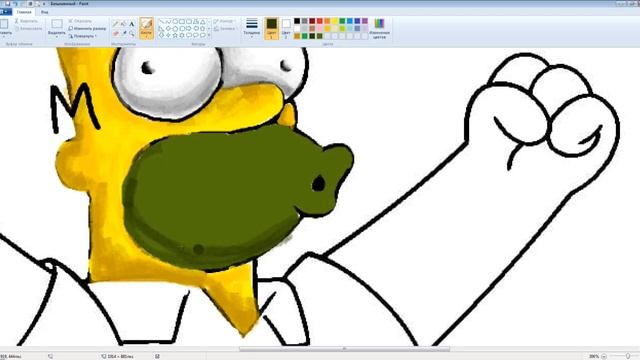Open the Select (Выделить) dropdown arrow

(57, 36)
